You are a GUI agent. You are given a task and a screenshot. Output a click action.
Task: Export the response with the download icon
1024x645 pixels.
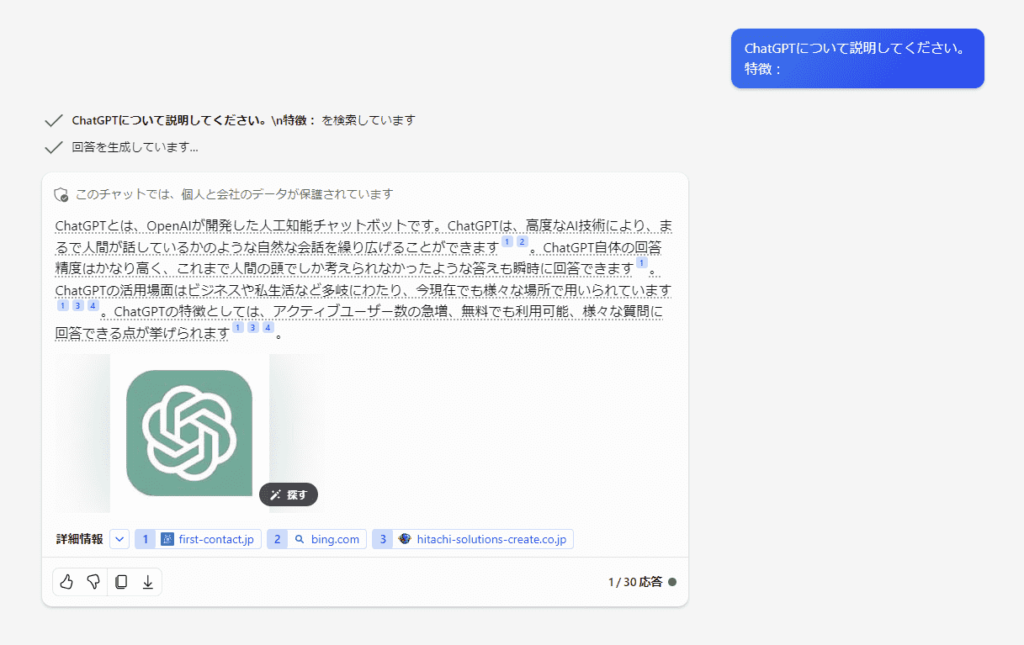click(148, 582)
